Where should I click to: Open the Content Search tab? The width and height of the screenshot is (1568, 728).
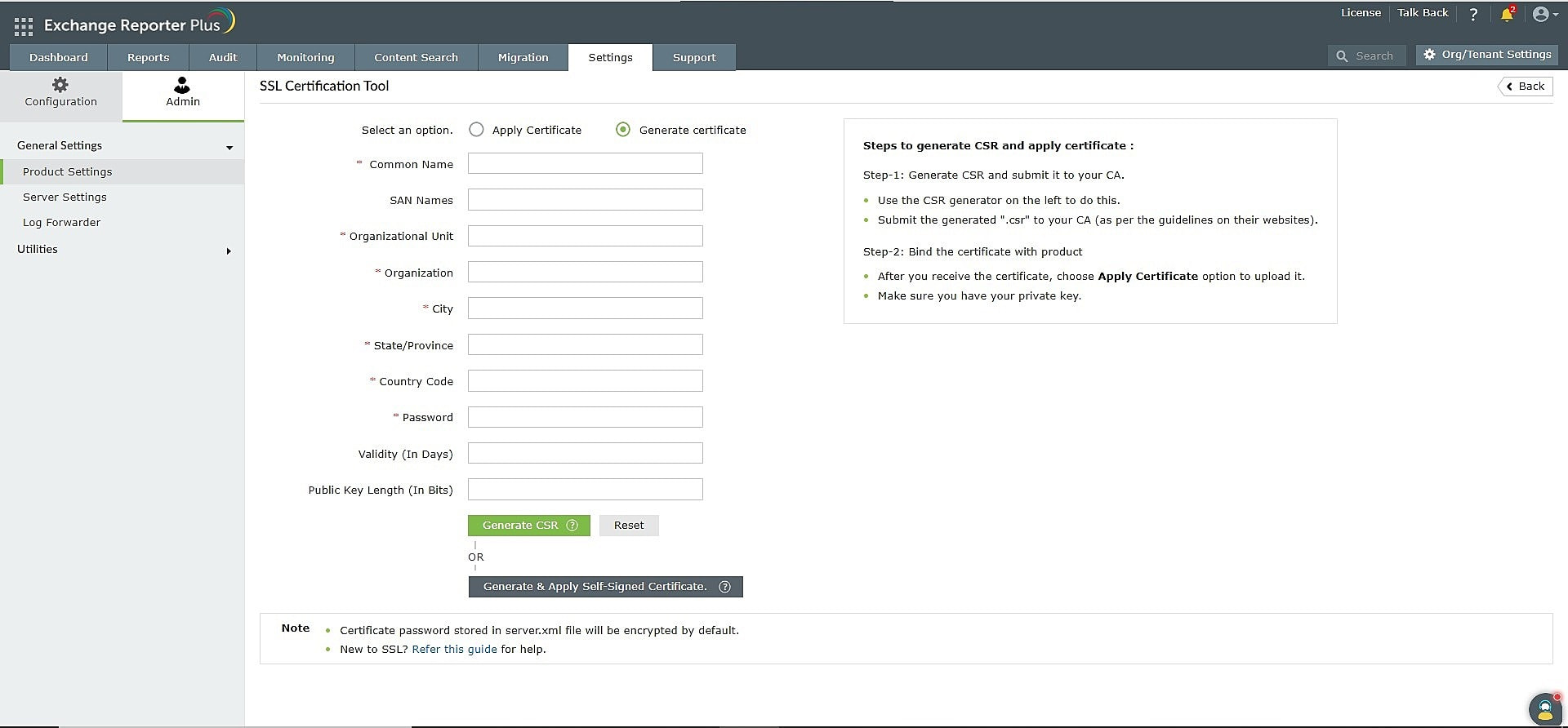tap(416, 57)
